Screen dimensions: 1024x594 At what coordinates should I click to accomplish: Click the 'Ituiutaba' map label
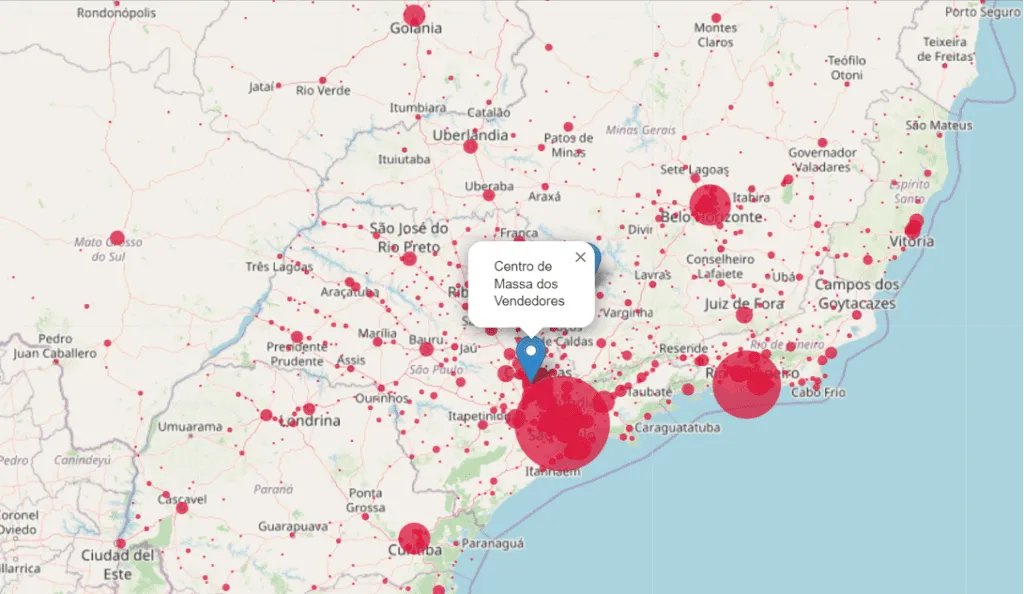404,159
